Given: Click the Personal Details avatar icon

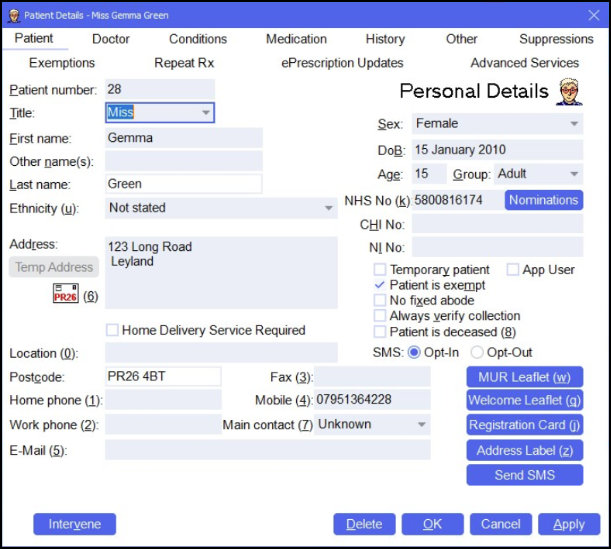Looking at the screenshot, I should (x=569, y=91).
